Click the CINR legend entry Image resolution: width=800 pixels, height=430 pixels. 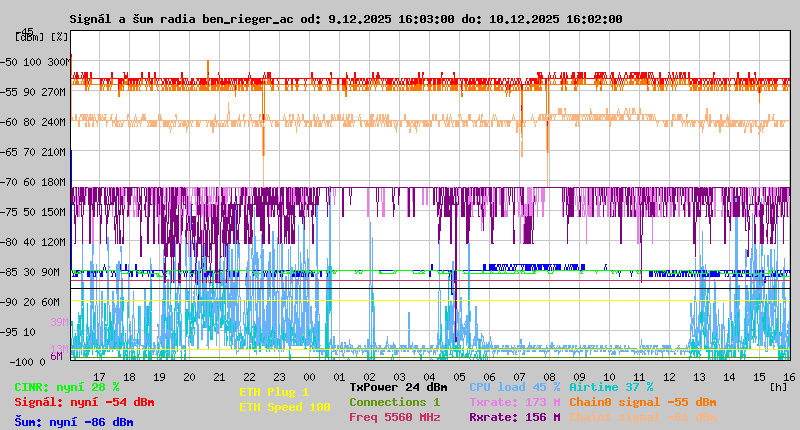[x=67, y=387]
